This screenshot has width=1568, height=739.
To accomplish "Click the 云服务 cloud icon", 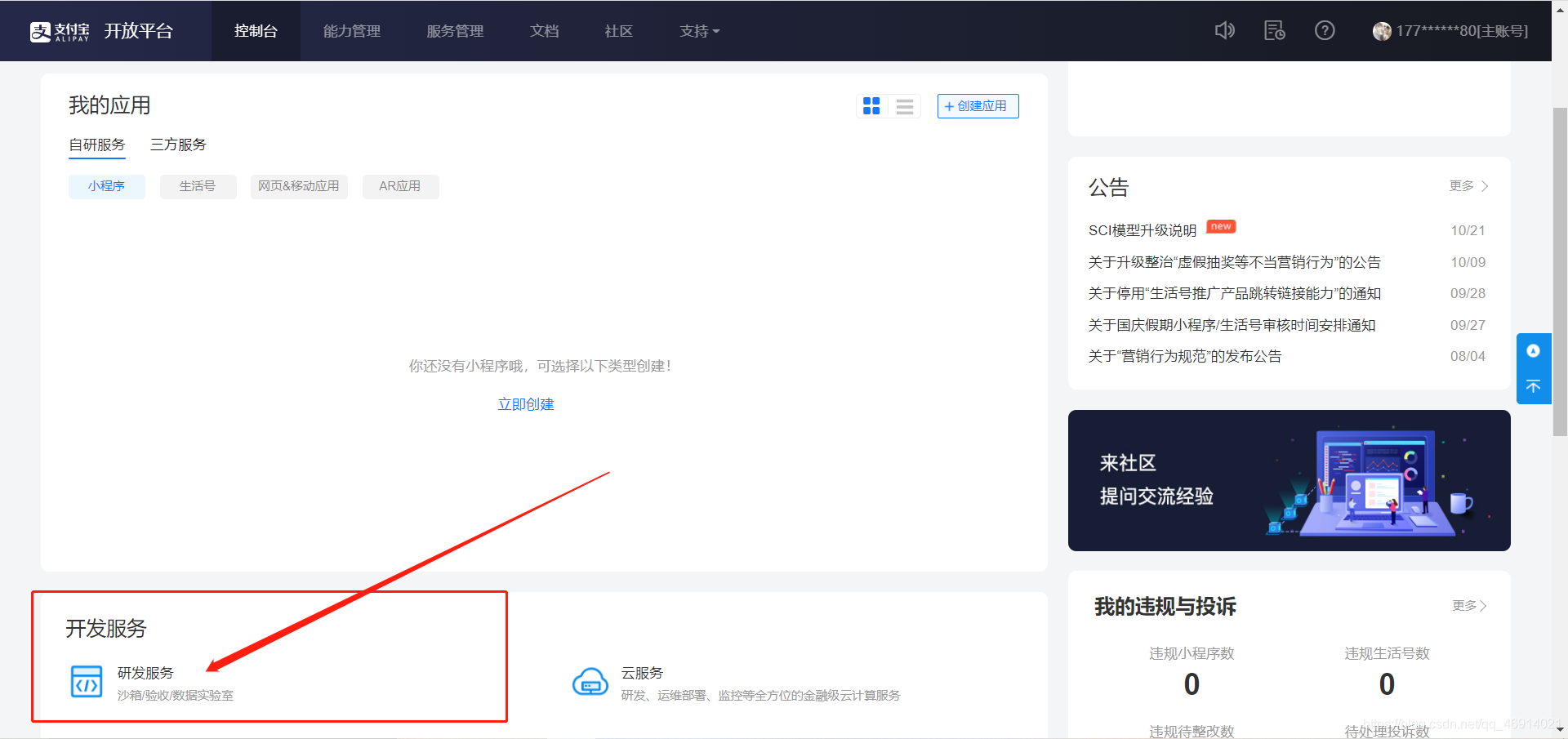I will 590,682.
